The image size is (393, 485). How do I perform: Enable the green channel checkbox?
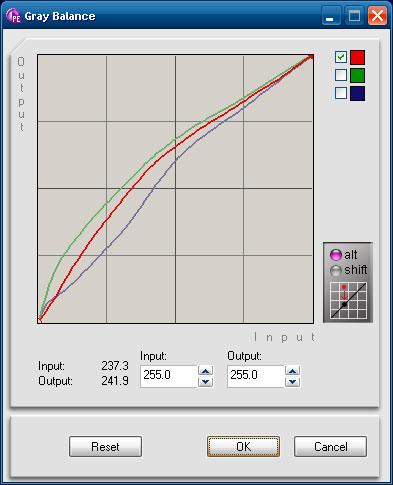coord(341,75)
